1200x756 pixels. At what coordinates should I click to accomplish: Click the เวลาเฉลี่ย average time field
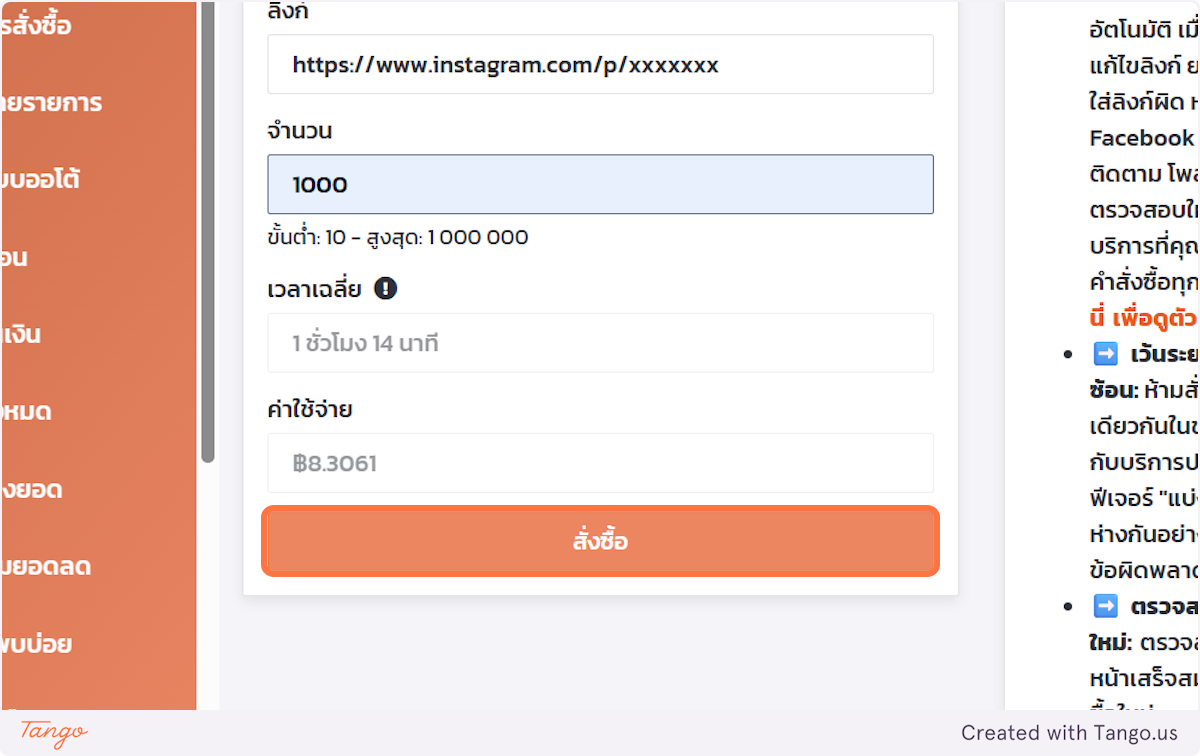tap(600, 343)
